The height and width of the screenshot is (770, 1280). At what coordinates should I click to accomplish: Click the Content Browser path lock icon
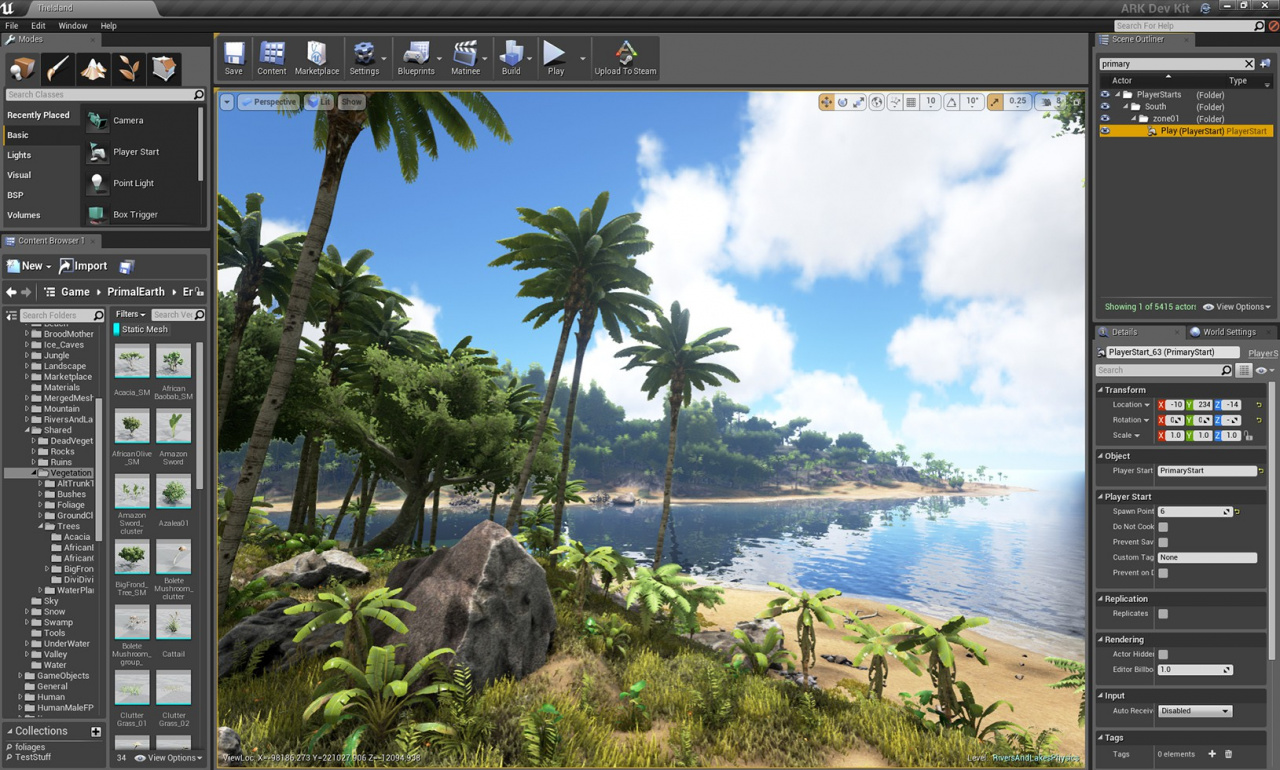point(200,292)
